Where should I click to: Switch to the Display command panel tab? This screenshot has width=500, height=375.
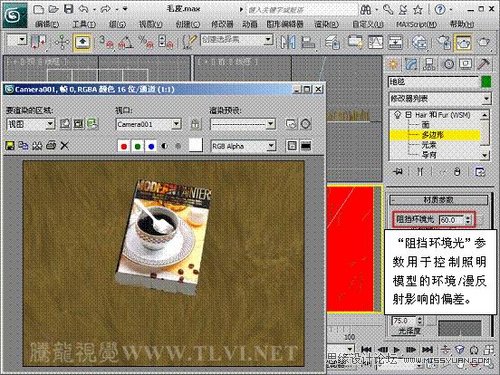point(466,63)
